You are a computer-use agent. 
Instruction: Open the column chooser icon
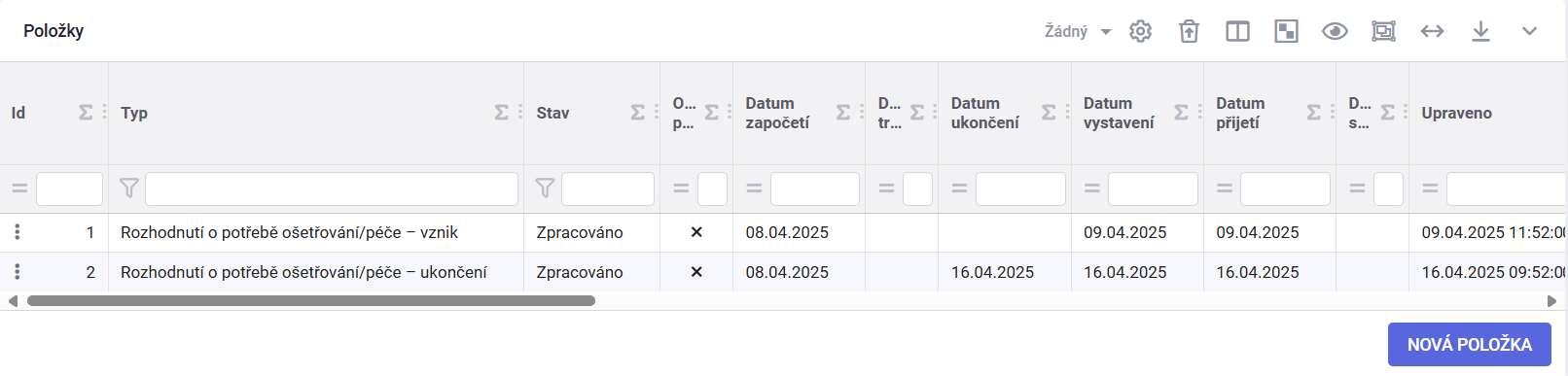(x=1237, y=31)
